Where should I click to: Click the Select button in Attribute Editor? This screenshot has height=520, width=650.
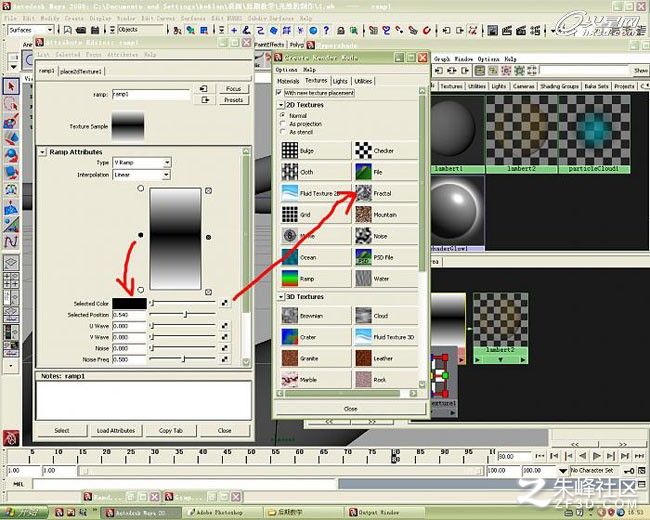coord(62,430)
